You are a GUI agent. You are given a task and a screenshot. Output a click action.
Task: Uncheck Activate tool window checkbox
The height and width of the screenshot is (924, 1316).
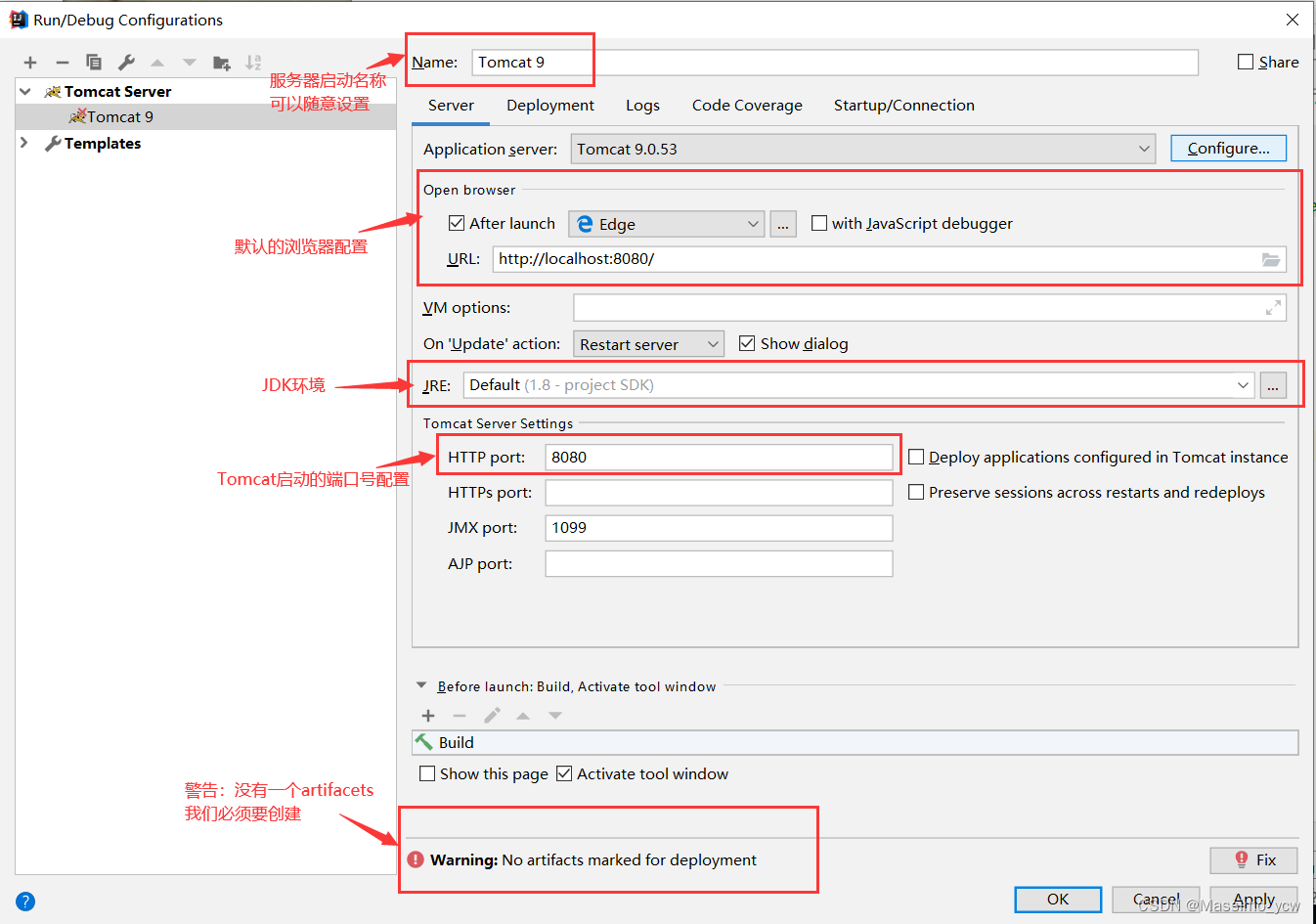564,773
